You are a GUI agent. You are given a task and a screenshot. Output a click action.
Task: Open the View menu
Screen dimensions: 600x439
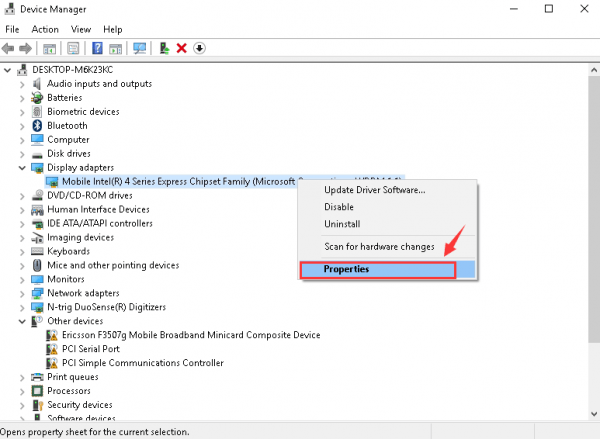click(81, 29)
